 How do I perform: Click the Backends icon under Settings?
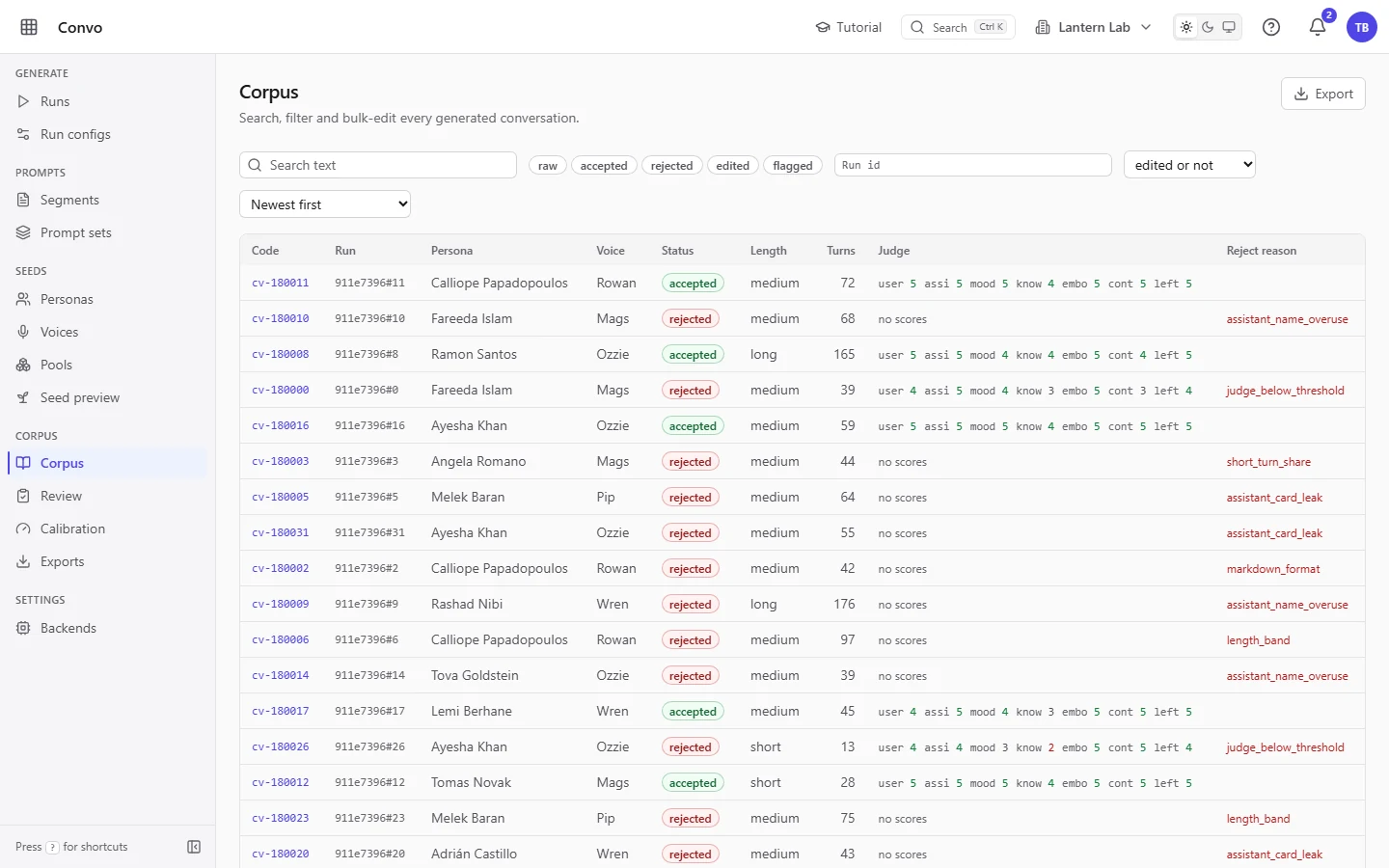[23, 628]
